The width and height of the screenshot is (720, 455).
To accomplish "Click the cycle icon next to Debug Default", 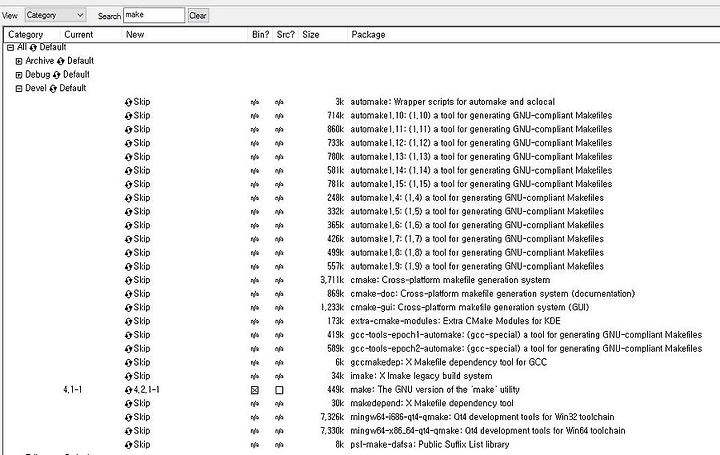I will coord(56,75).
